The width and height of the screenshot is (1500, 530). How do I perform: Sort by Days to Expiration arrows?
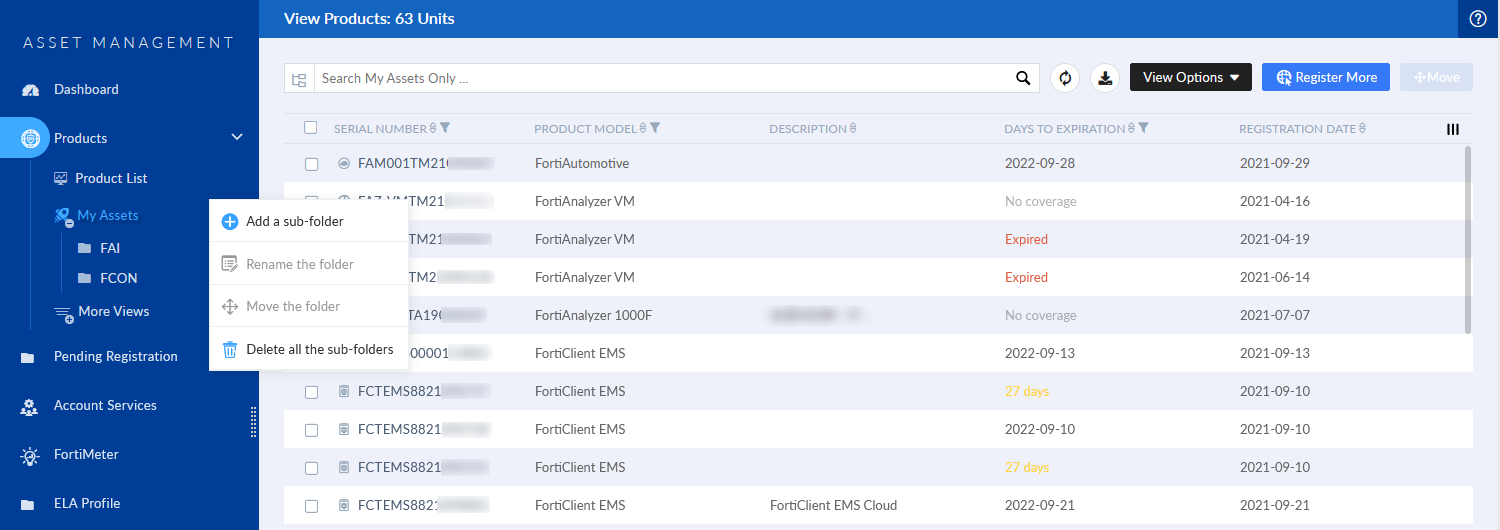1132,129
